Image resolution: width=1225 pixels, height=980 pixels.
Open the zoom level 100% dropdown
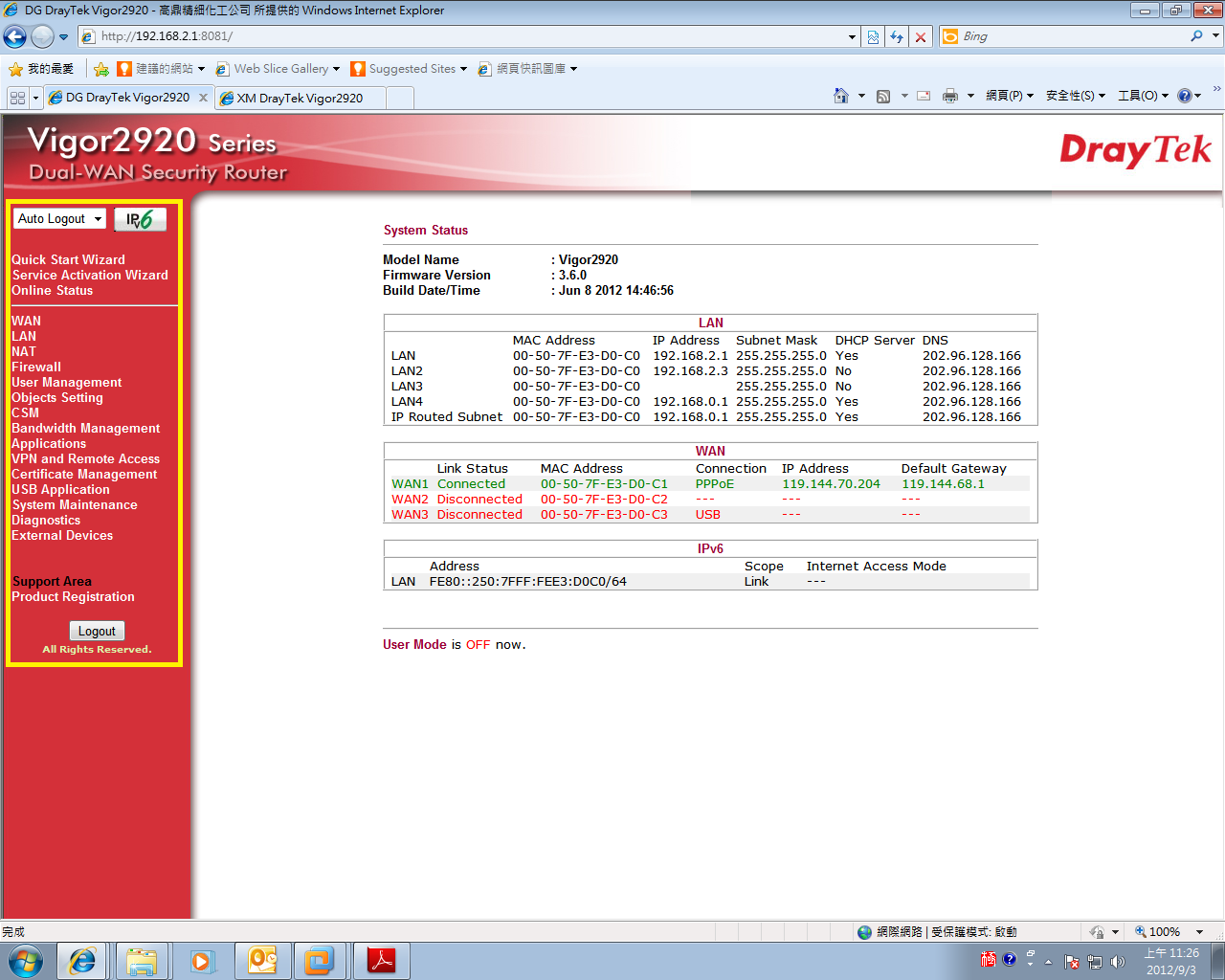(x=1198, y=932)
